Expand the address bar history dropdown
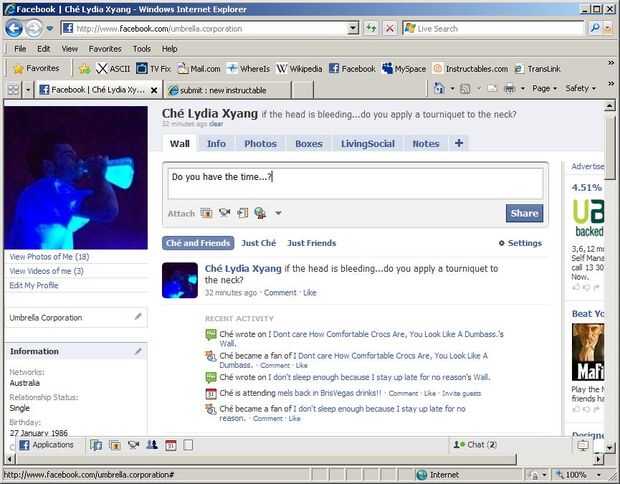 point(353,28)
